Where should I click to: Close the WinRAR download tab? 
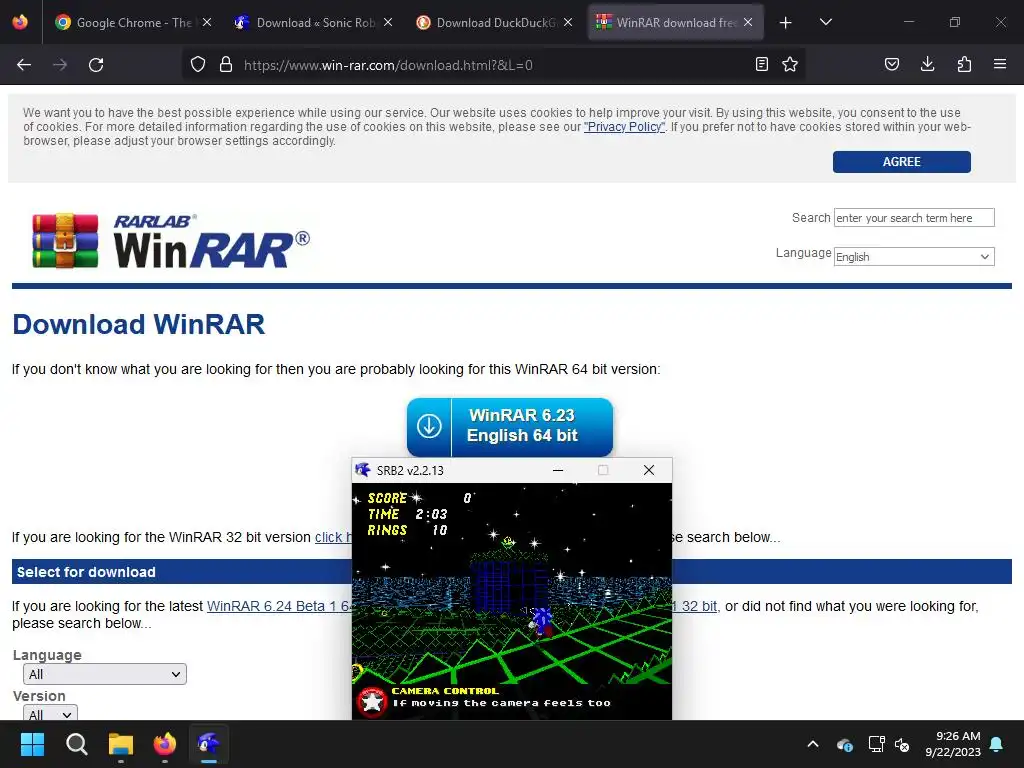tap(748, 22)
